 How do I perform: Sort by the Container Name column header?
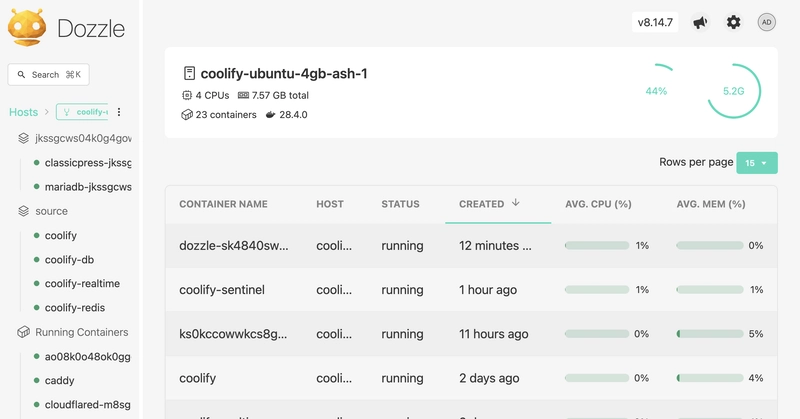223,204
